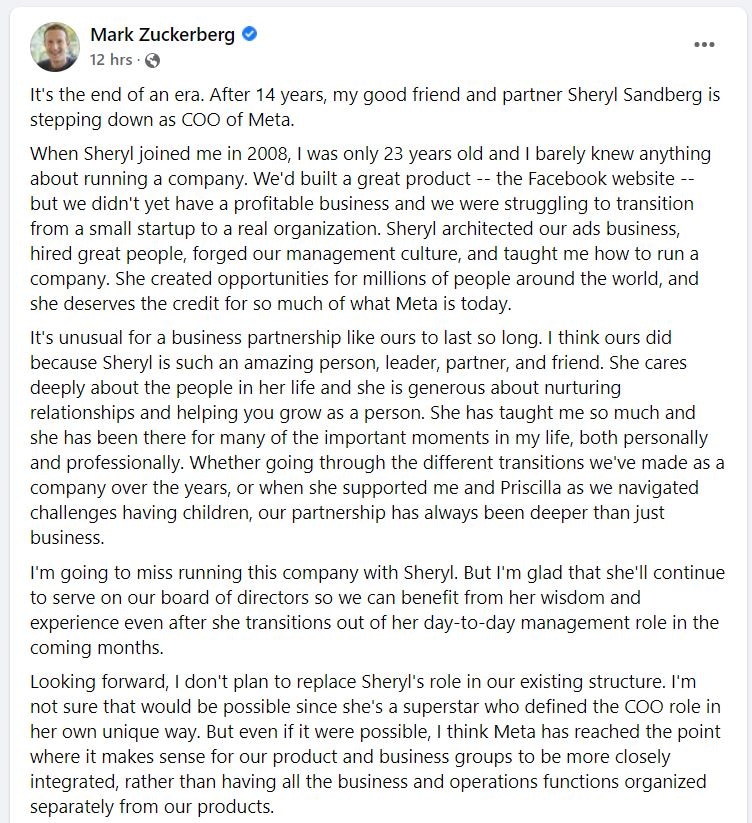
Task: Open the three-dot post options menu
Action: point(704,45)
